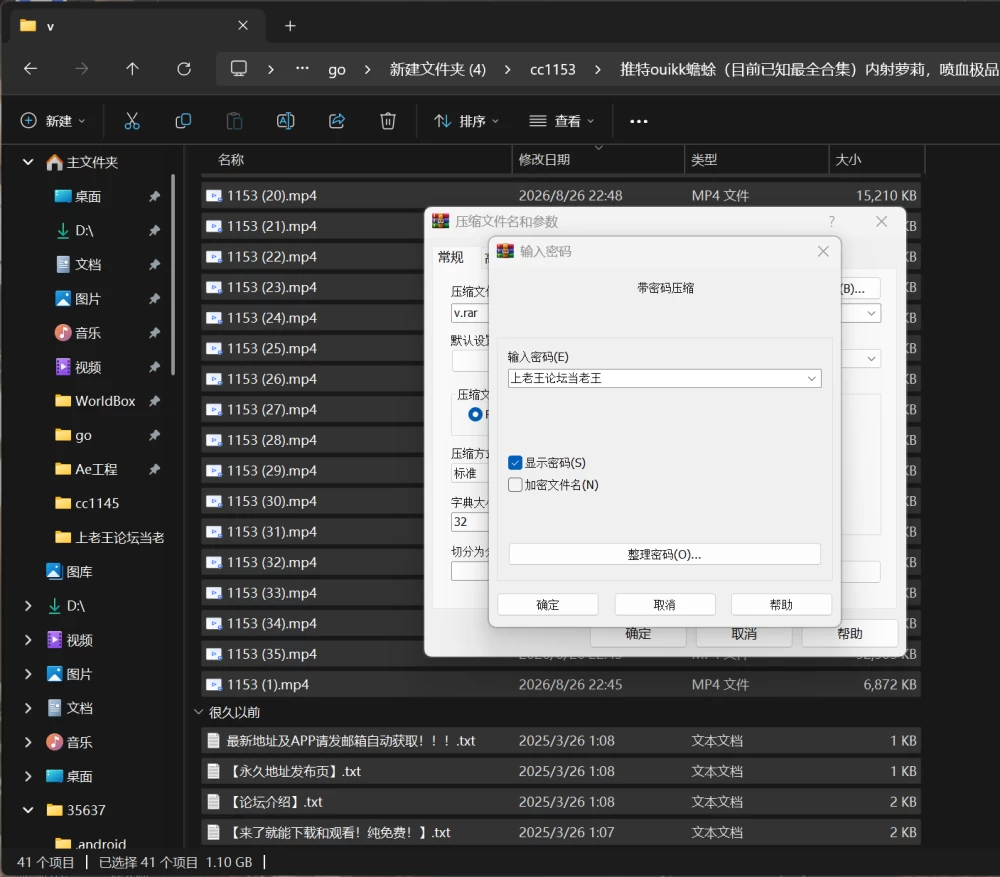The width and height of the screenshot is (1000, 877).
Task: Enable the 加密文件名(N) checkbox
Action: [515, 485]
